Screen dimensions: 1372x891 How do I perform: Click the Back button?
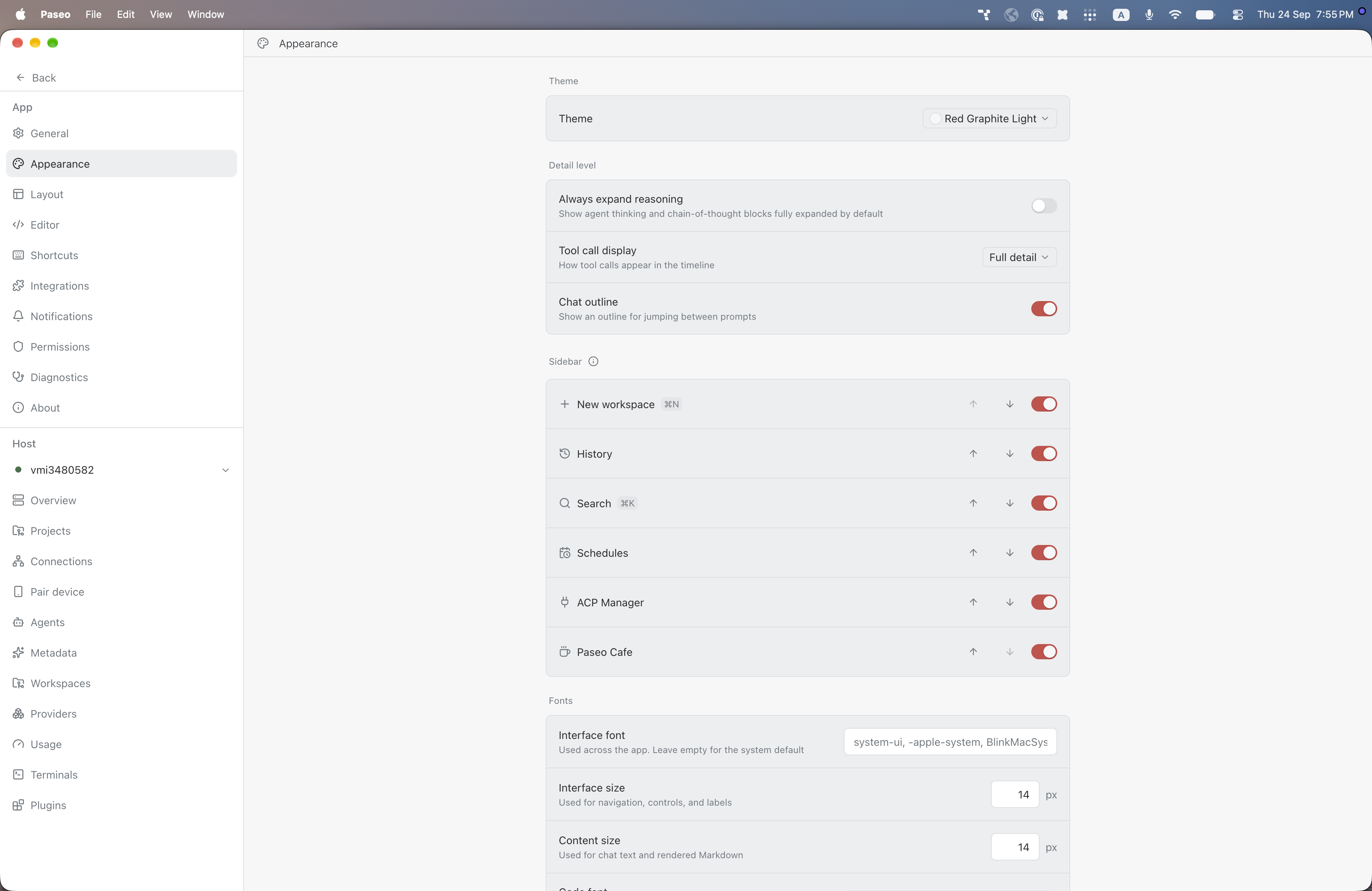36,78
